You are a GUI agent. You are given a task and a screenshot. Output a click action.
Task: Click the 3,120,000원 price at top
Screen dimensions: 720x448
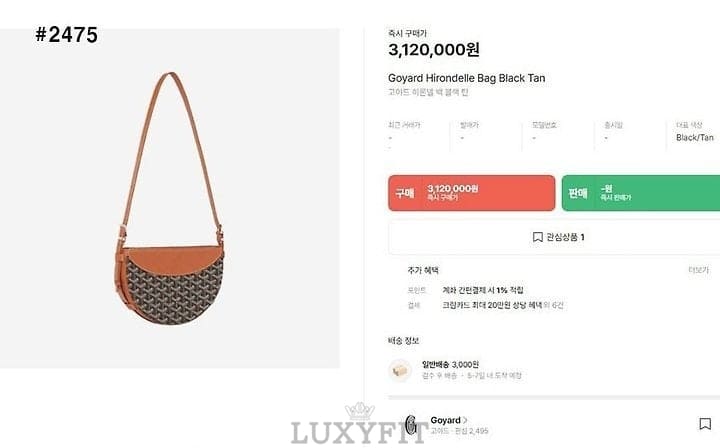tap(434, 50)
